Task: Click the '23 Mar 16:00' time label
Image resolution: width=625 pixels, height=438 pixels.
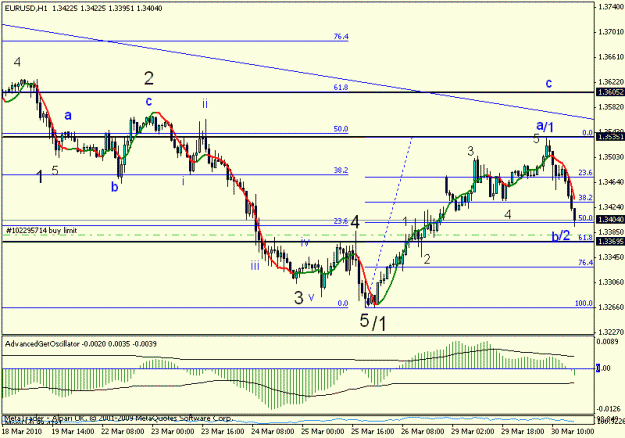Action: coord(223,432)
